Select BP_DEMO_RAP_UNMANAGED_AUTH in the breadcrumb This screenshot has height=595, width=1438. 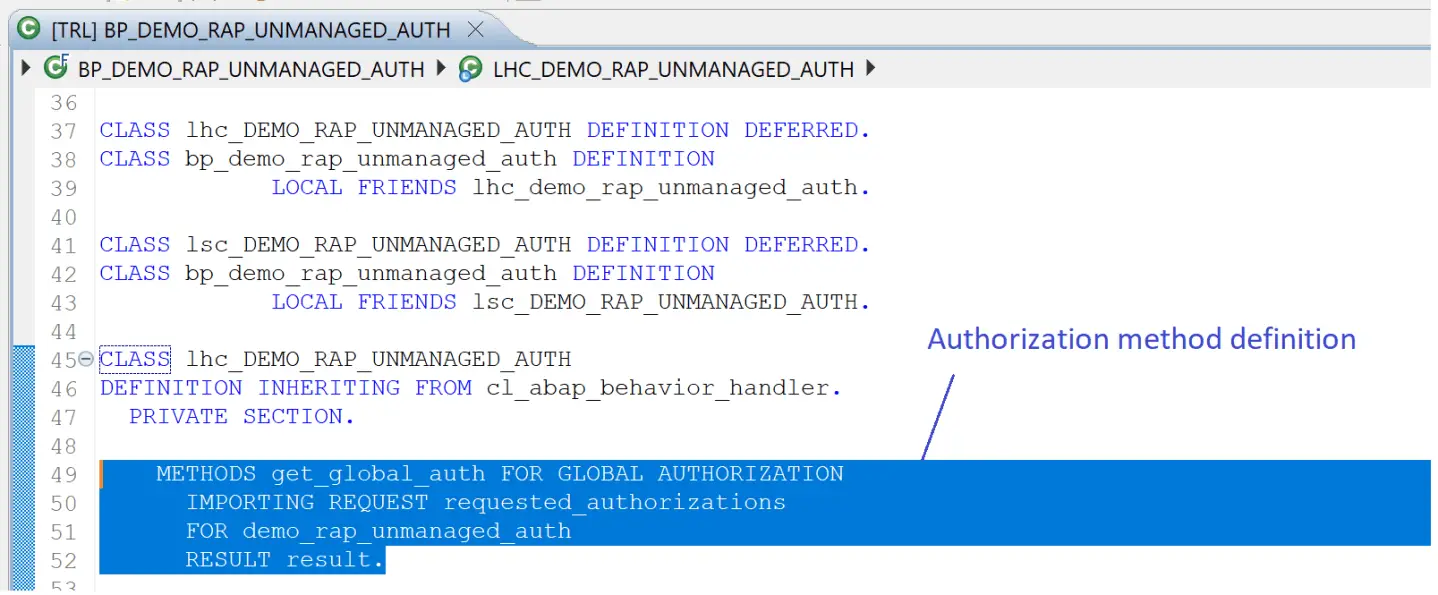pos(251,70)
